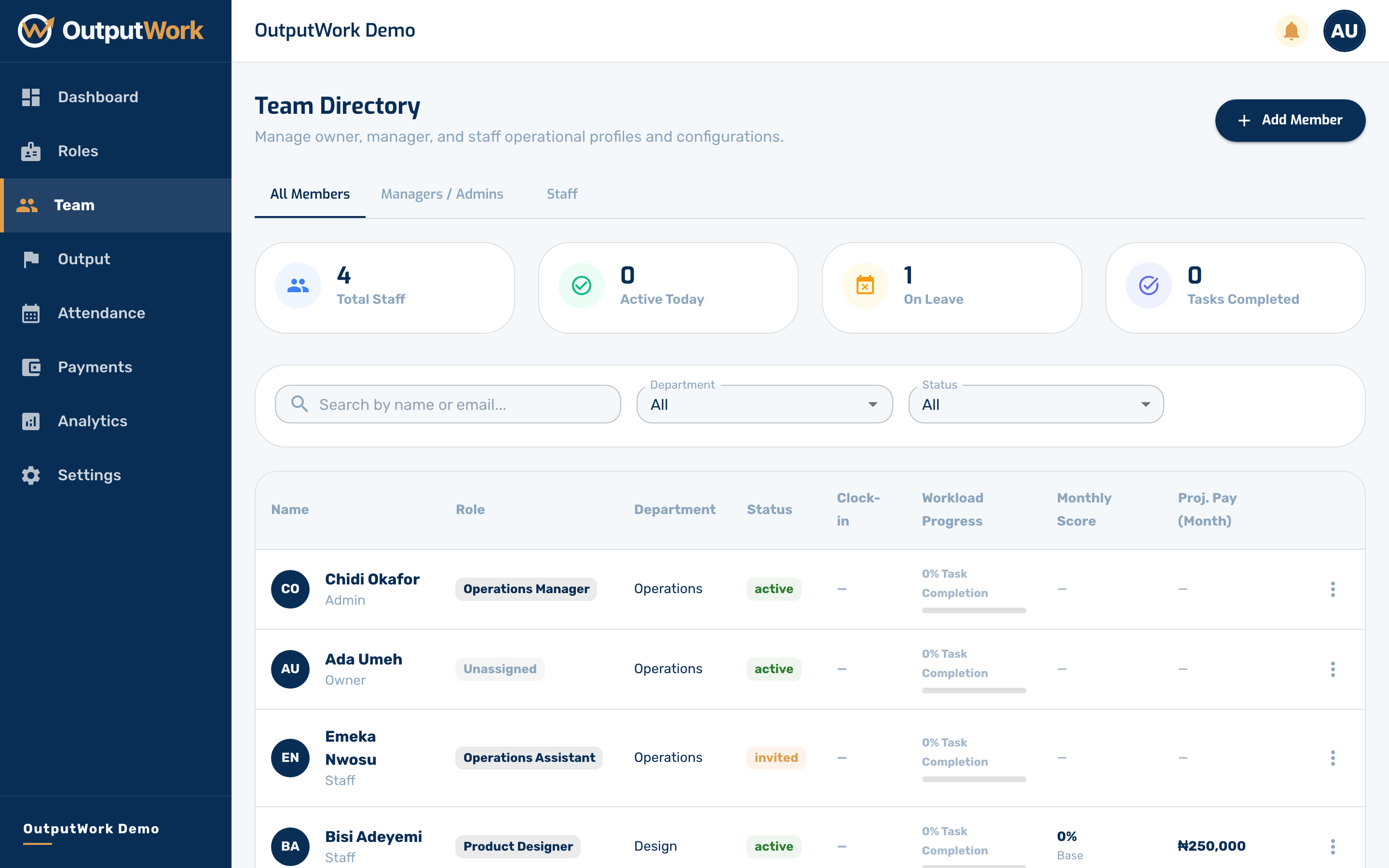The height and width of the screenshot is (868, 1389).
Task: Click OutputWork Demo at sidebar bottom
Action: coord(91,828)
